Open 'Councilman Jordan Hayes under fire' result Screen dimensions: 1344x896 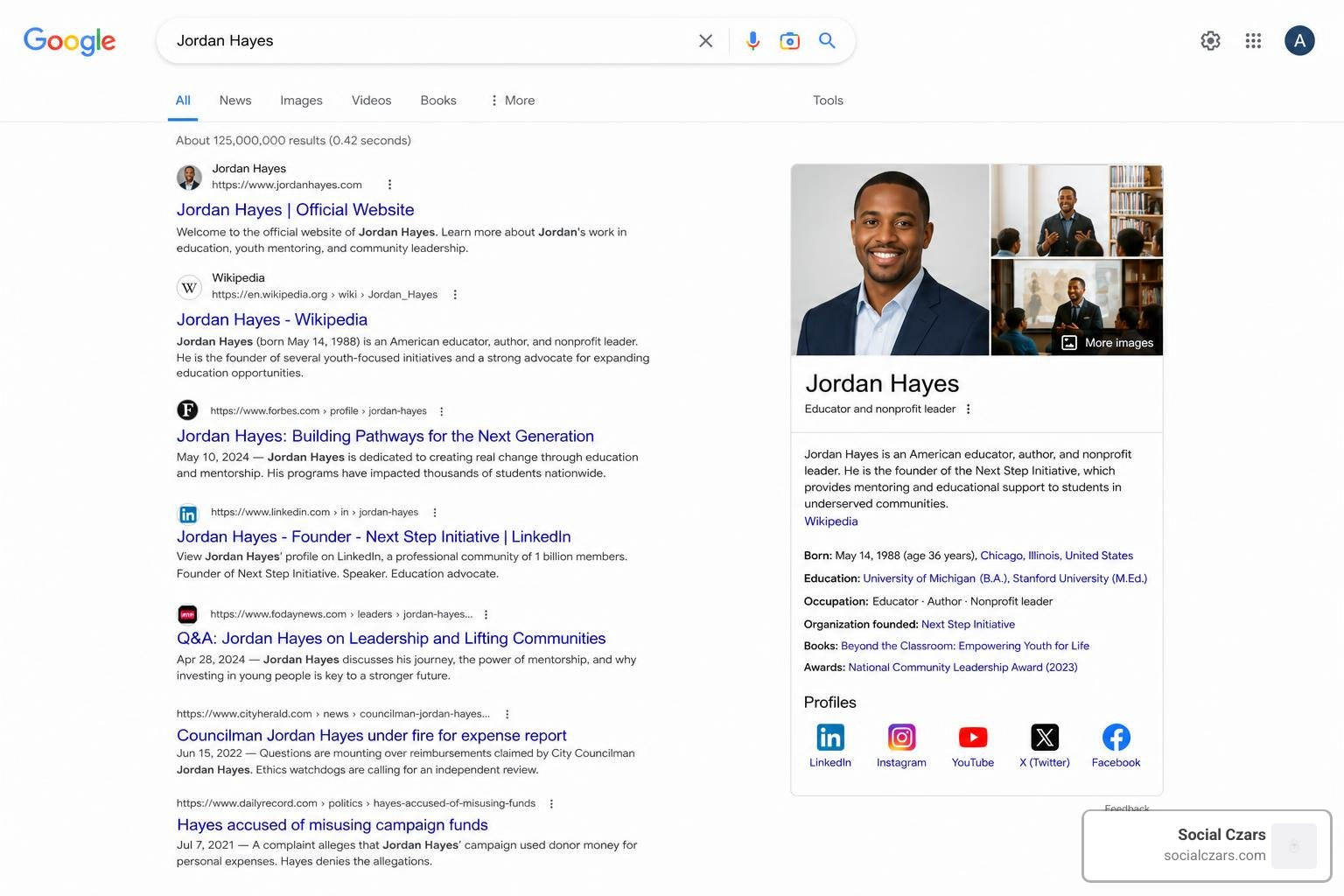(371, 735)
